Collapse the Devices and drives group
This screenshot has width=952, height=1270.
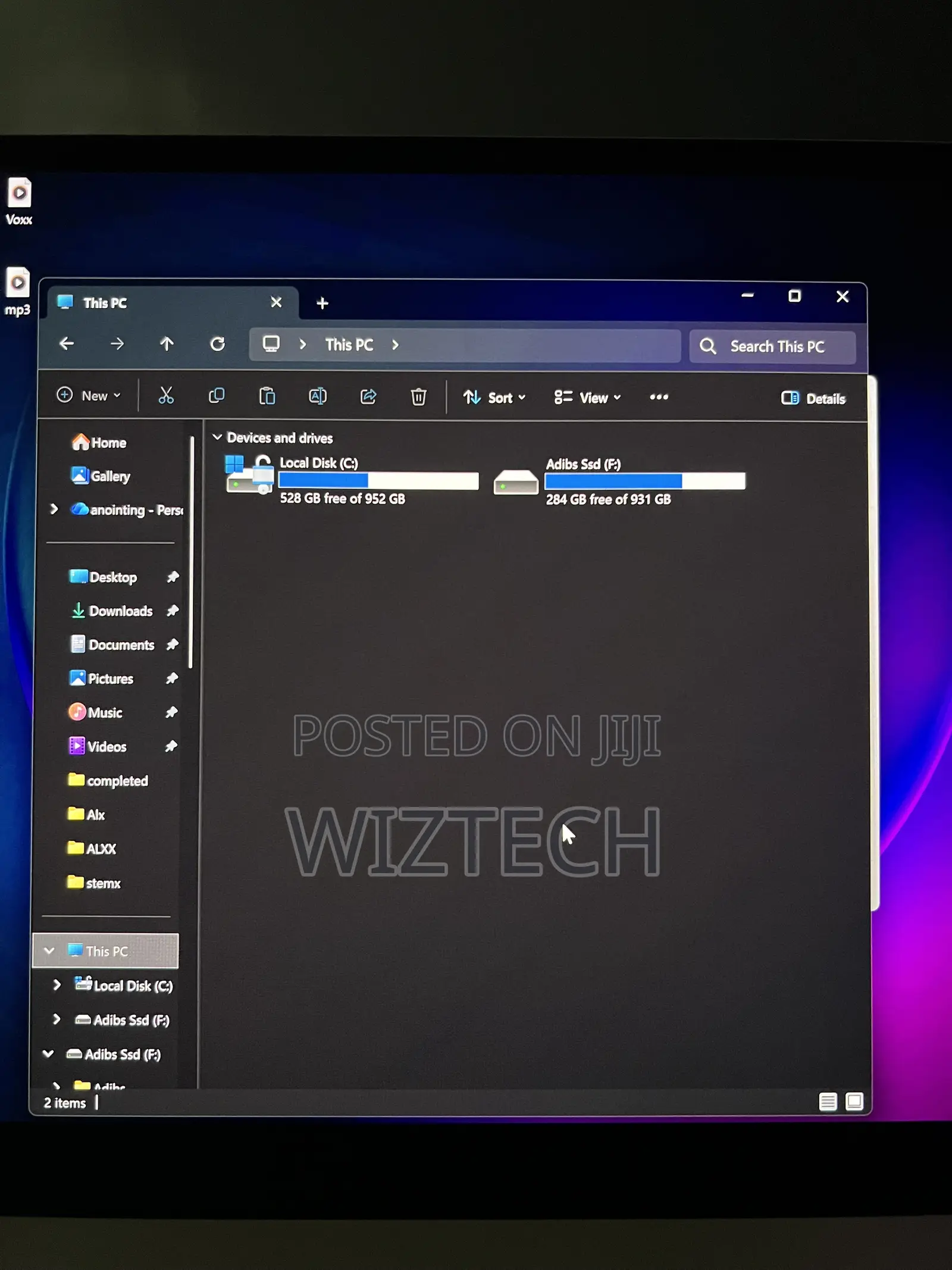217,437
